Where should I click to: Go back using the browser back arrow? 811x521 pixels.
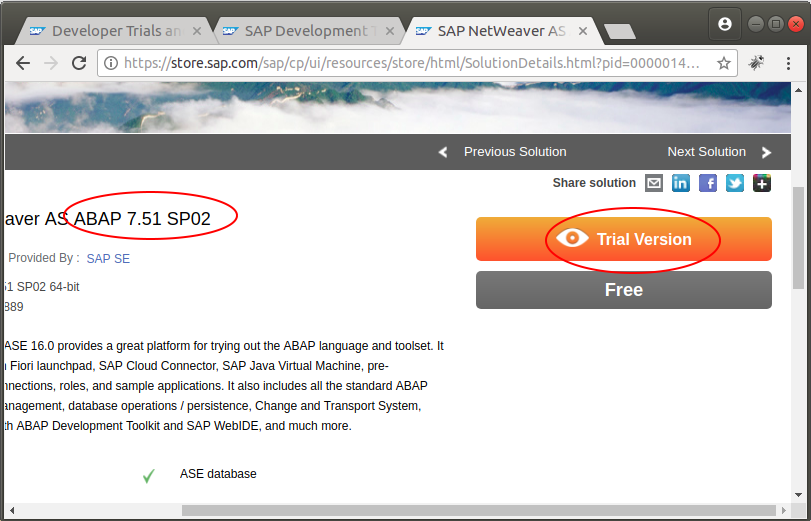coord(23,63)
